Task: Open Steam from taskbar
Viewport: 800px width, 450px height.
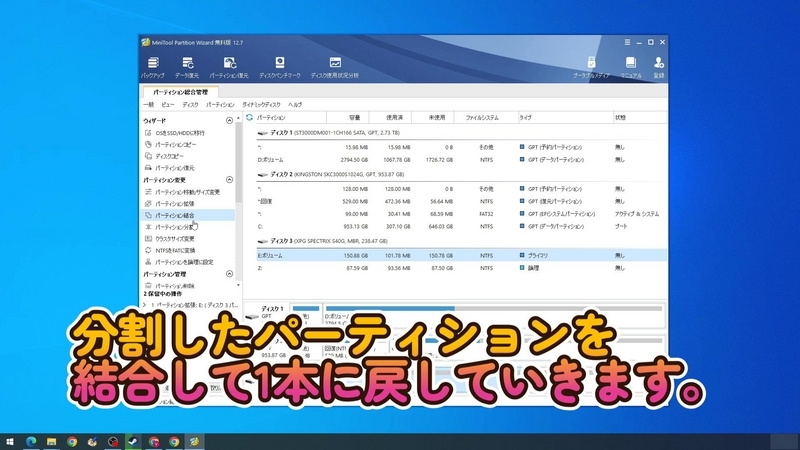Action: (x=133, y=442)
